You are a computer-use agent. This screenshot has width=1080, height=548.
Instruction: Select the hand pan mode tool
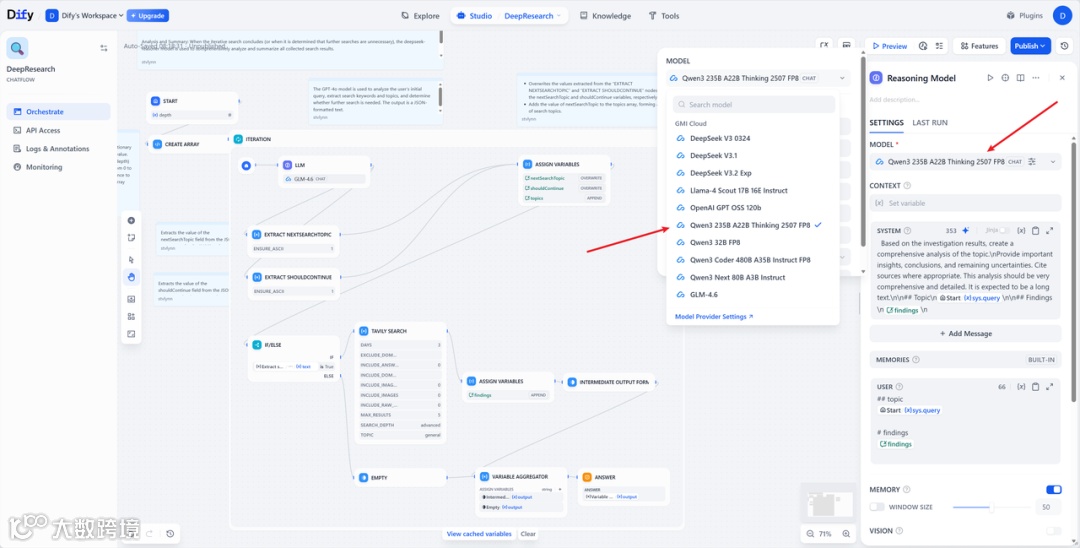[131, 277]
